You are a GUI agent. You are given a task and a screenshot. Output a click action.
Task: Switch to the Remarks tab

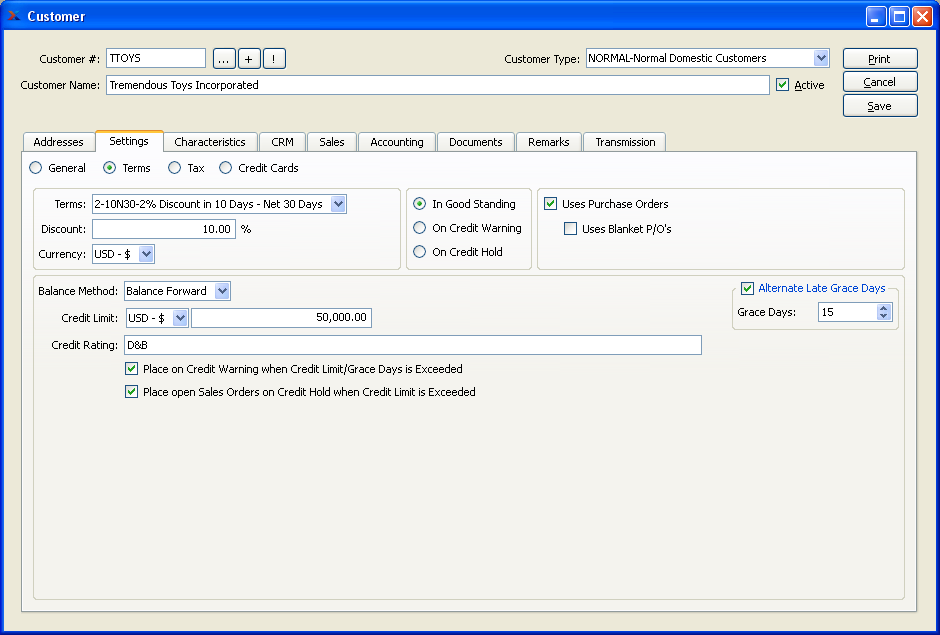click(x=549, y=142)
